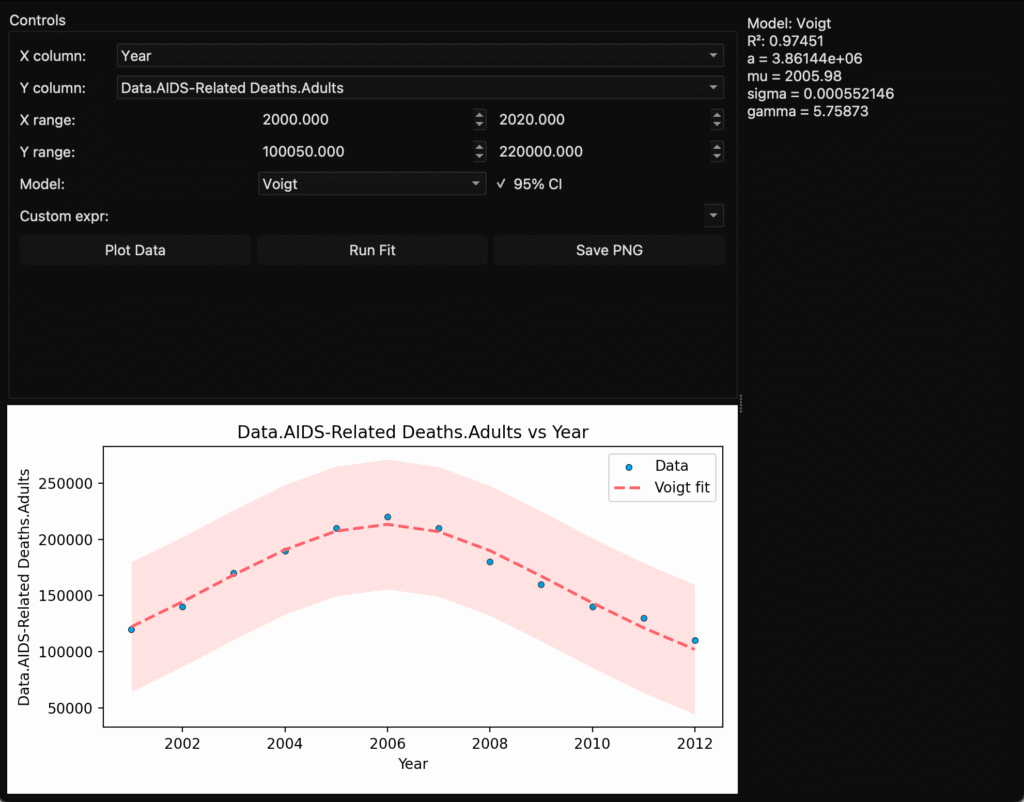1024x802 pixels.
Task: Click the X range maximum field 2020.000
Action: [601, 120]
